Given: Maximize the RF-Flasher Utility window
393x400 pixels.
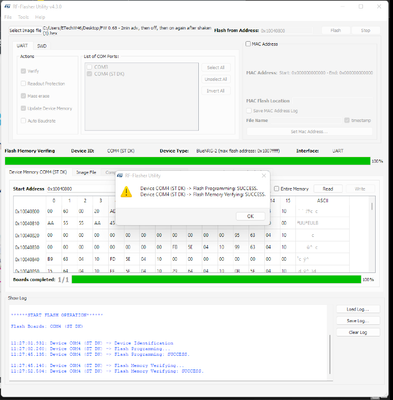Looking at the screenshot, I should click(361, 6).
